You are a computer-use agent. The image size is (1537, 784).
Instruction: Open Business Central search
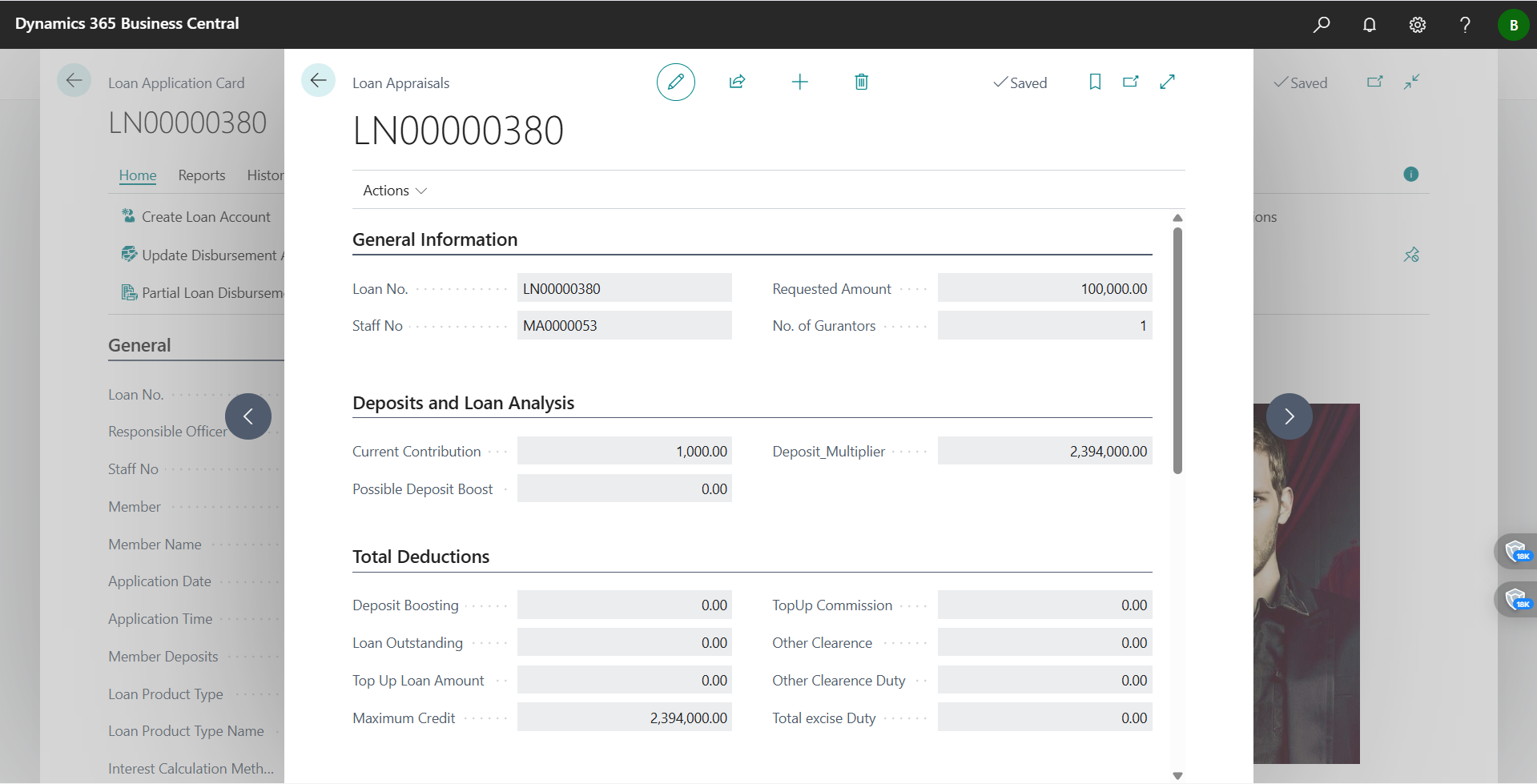tap(1322, 24)
